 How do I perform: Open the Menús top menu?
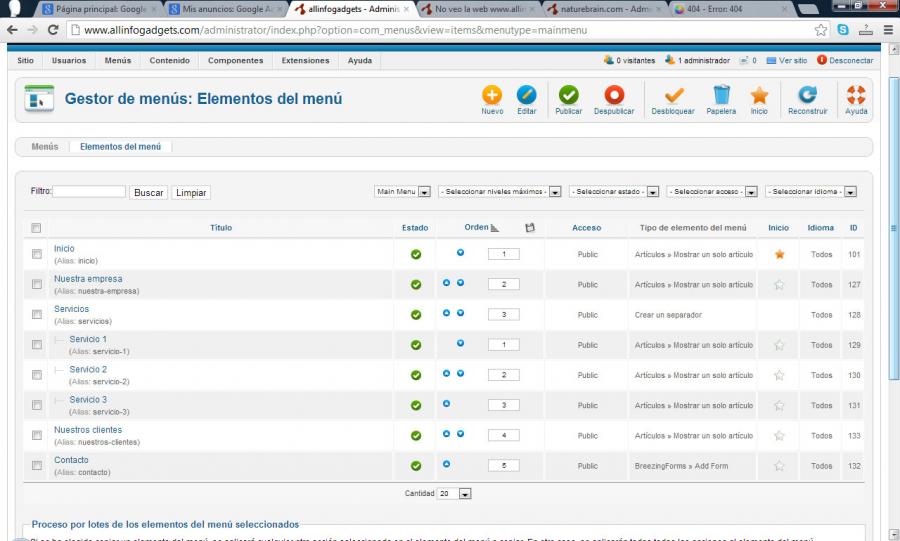click(118, 60)
